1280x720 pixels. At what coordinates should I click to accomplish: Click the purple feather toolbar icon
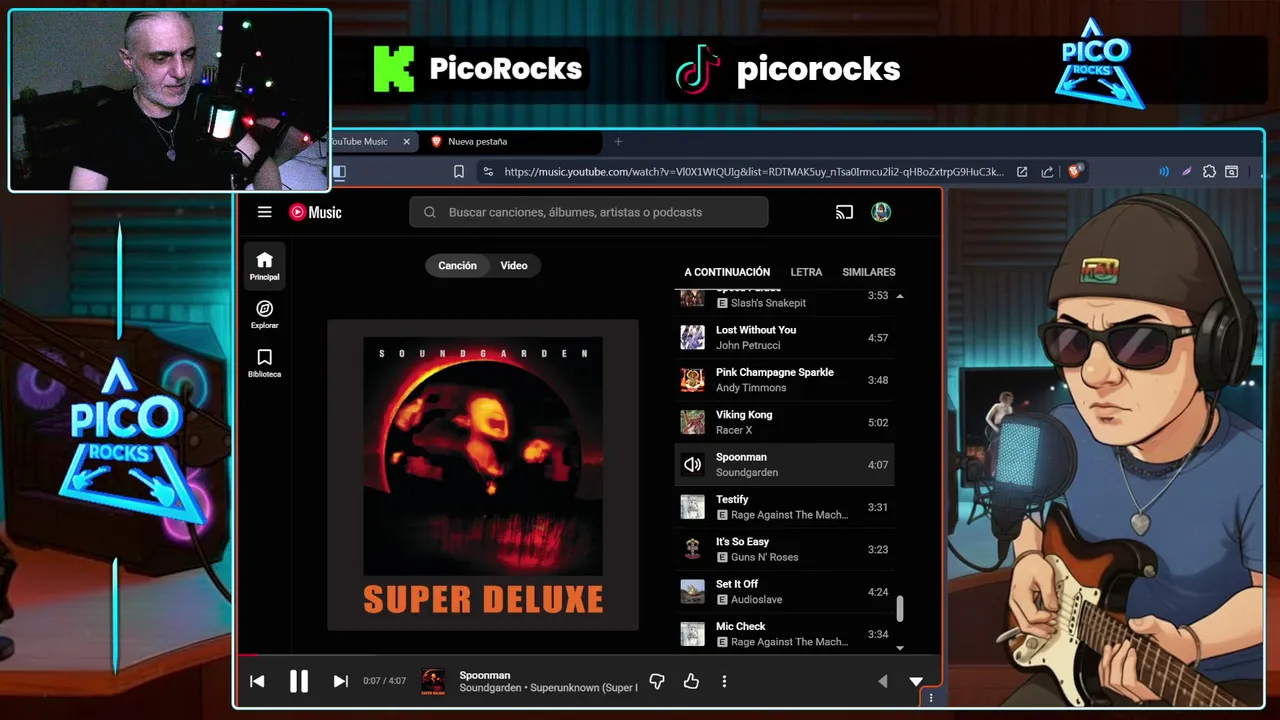pos(1187,171)
